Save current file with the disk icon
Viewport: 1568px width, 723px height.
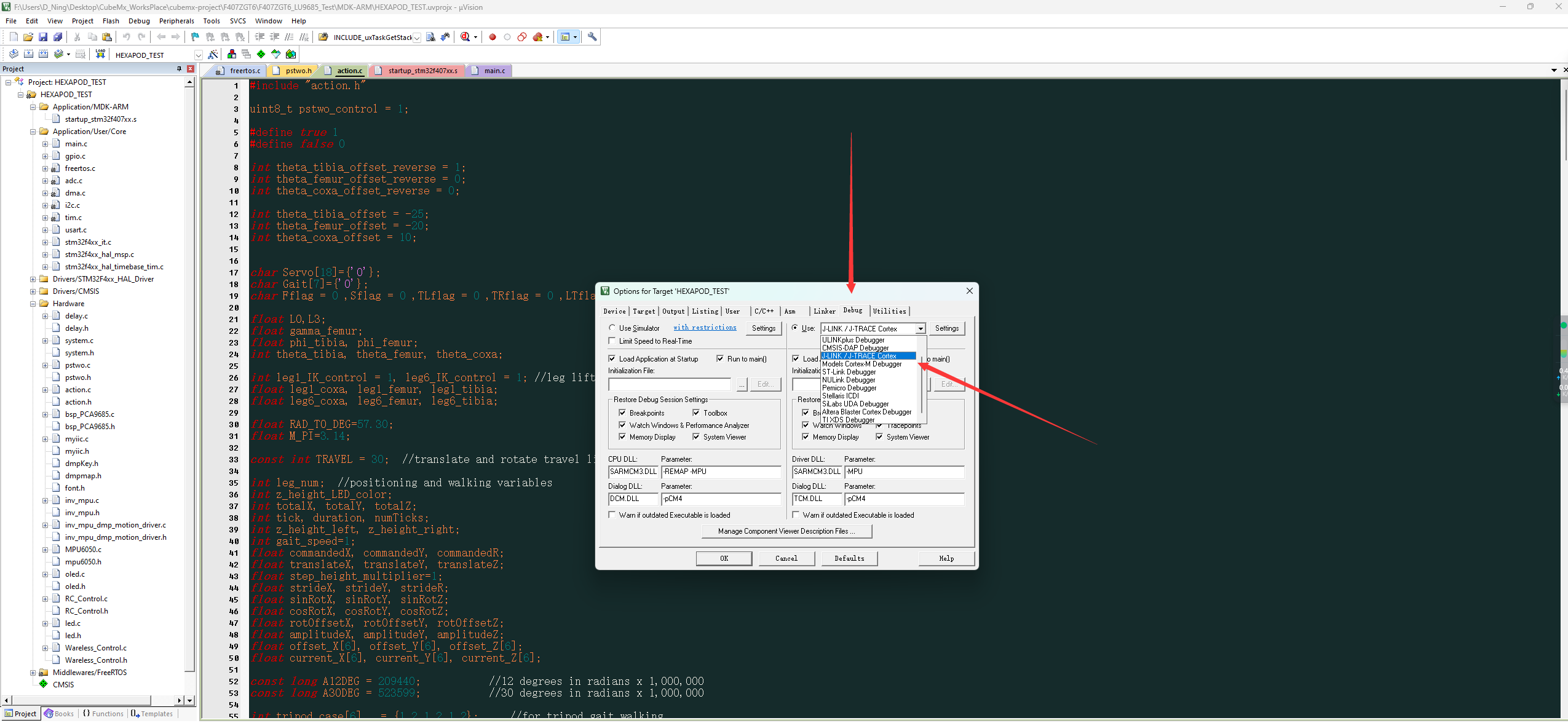click(x=43, y=37)
